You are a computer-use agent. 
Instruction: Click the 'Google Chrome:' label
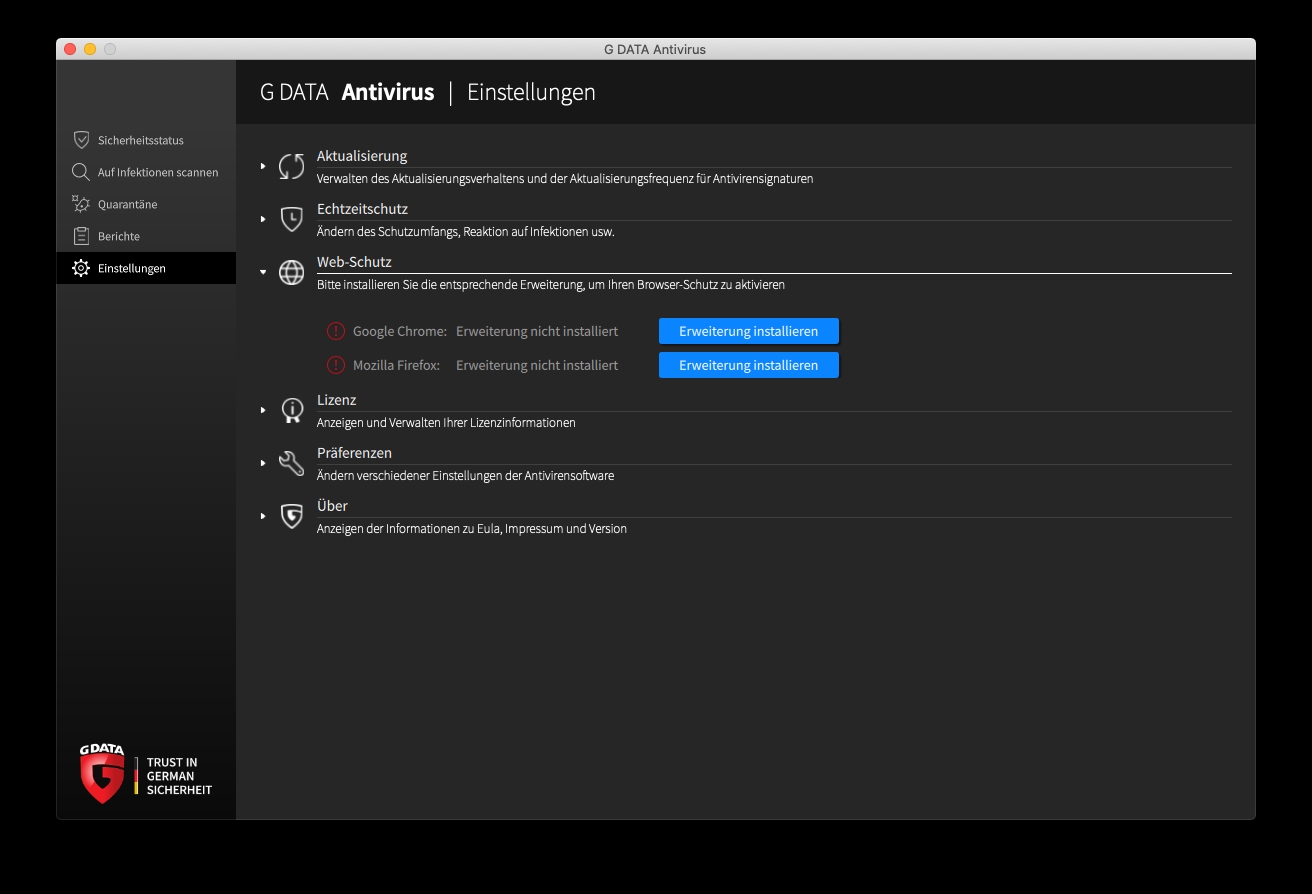[400, 331]
